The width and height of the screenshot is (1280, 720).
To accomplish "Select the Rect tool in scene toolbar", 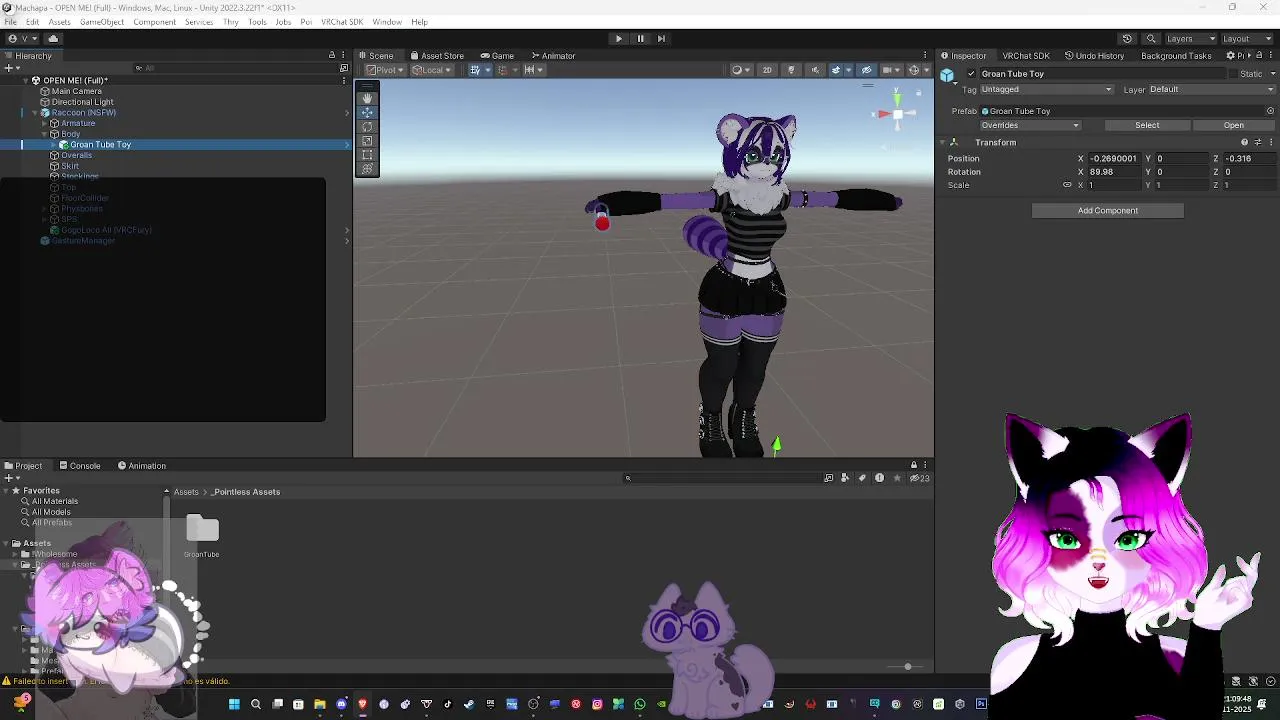I will [x=367, y=154].
